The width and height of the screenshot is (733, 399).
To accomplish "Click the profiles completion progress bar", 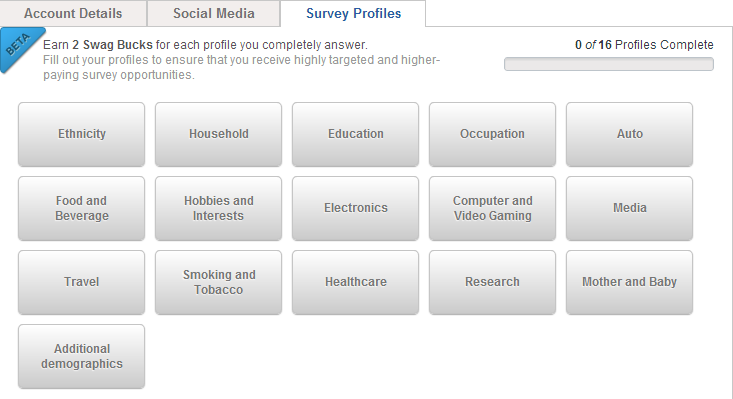I will [609, 64].
